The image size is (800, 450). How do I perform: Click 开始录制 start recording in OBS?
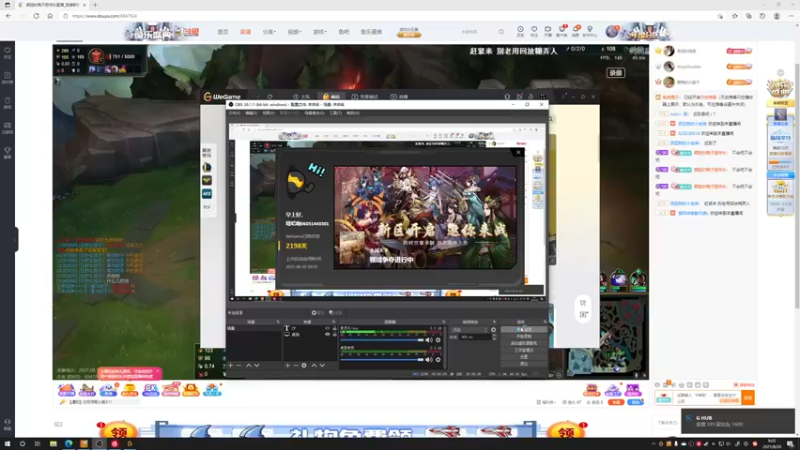524,337
